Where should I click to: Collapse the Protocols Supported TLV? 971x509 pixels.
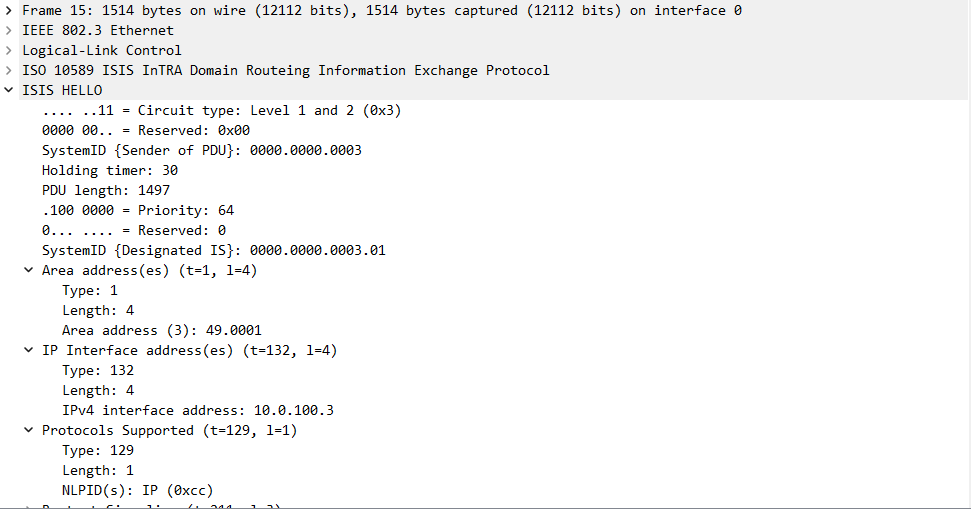(29, 430)
